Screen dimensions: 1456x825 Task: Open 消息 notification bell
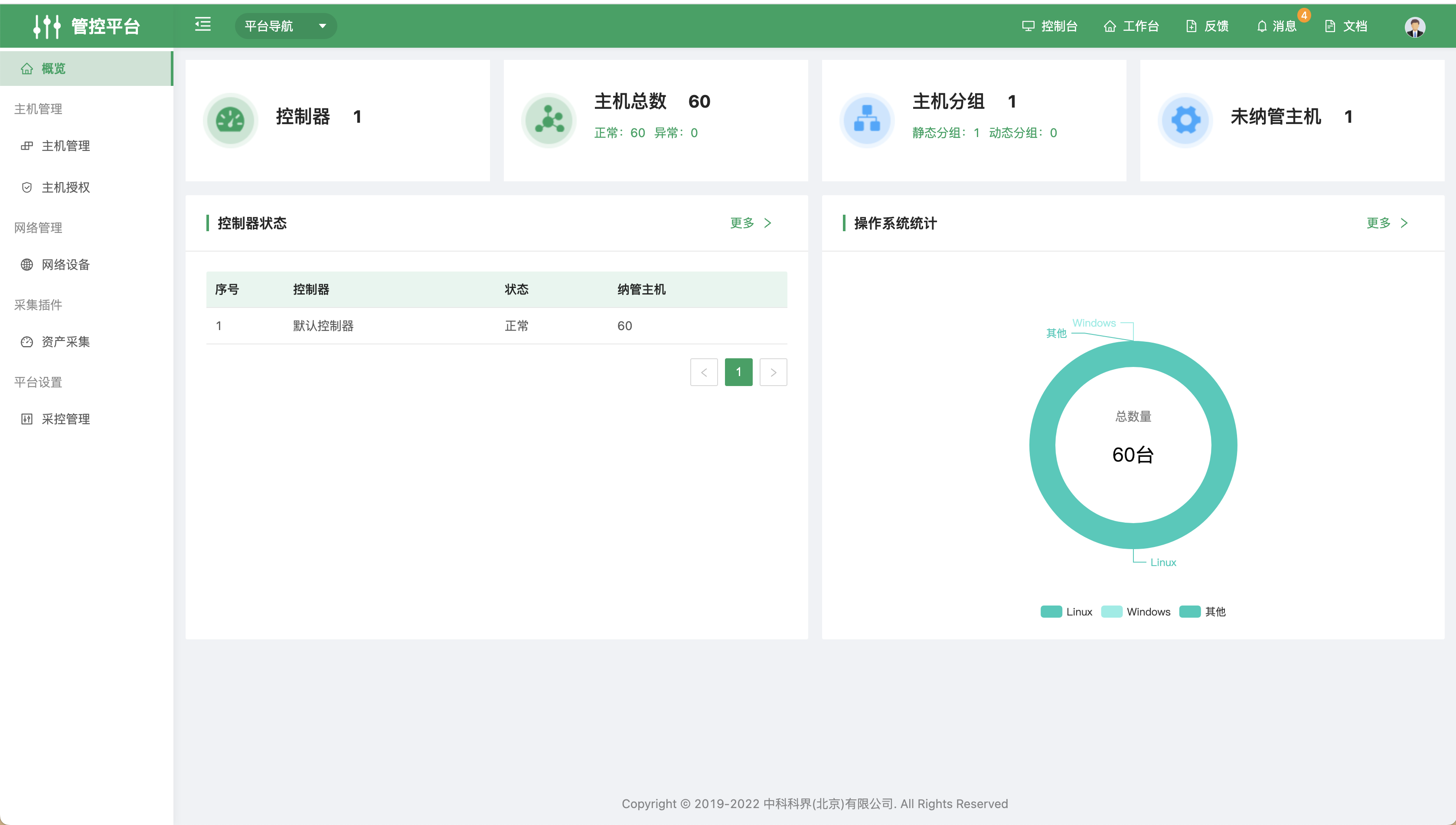coord(1262,26)
